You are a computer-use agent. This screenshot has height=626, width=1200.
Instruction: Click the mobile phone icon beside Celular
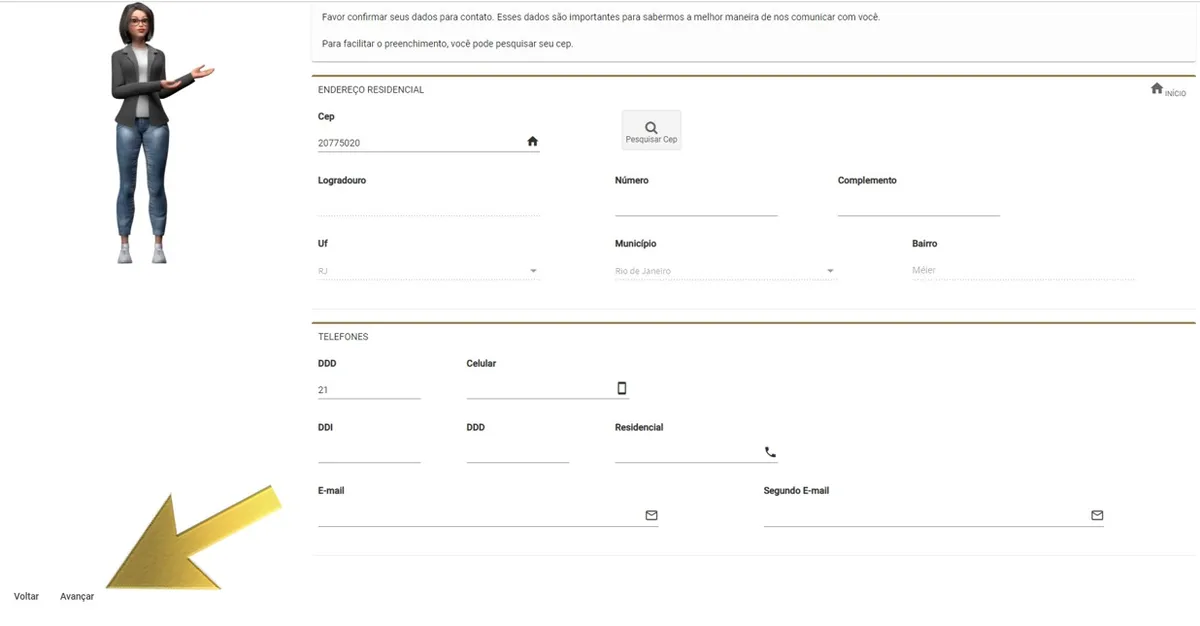click(621, 389)
